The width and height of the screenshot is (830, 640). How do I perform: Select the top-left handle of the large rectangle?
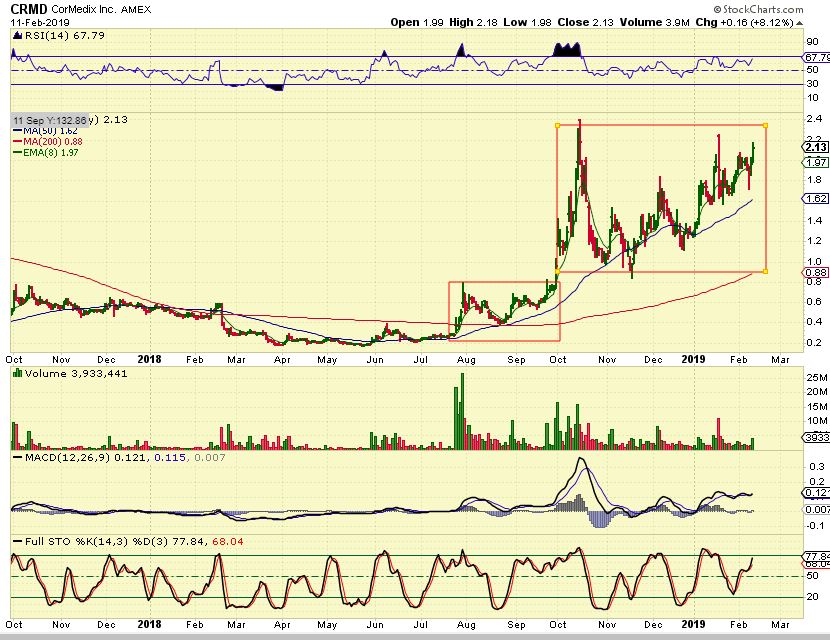tap(557, 125)
